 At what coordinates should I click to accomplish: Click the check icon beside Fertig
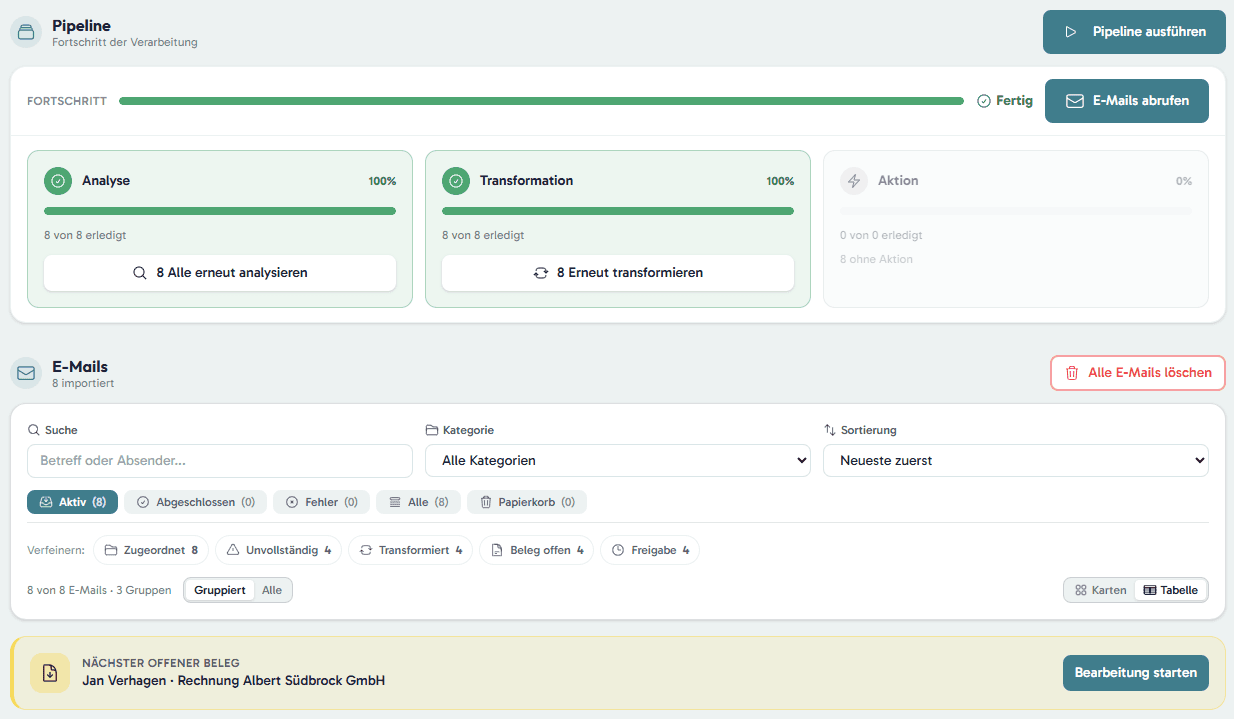click(984, 101)
